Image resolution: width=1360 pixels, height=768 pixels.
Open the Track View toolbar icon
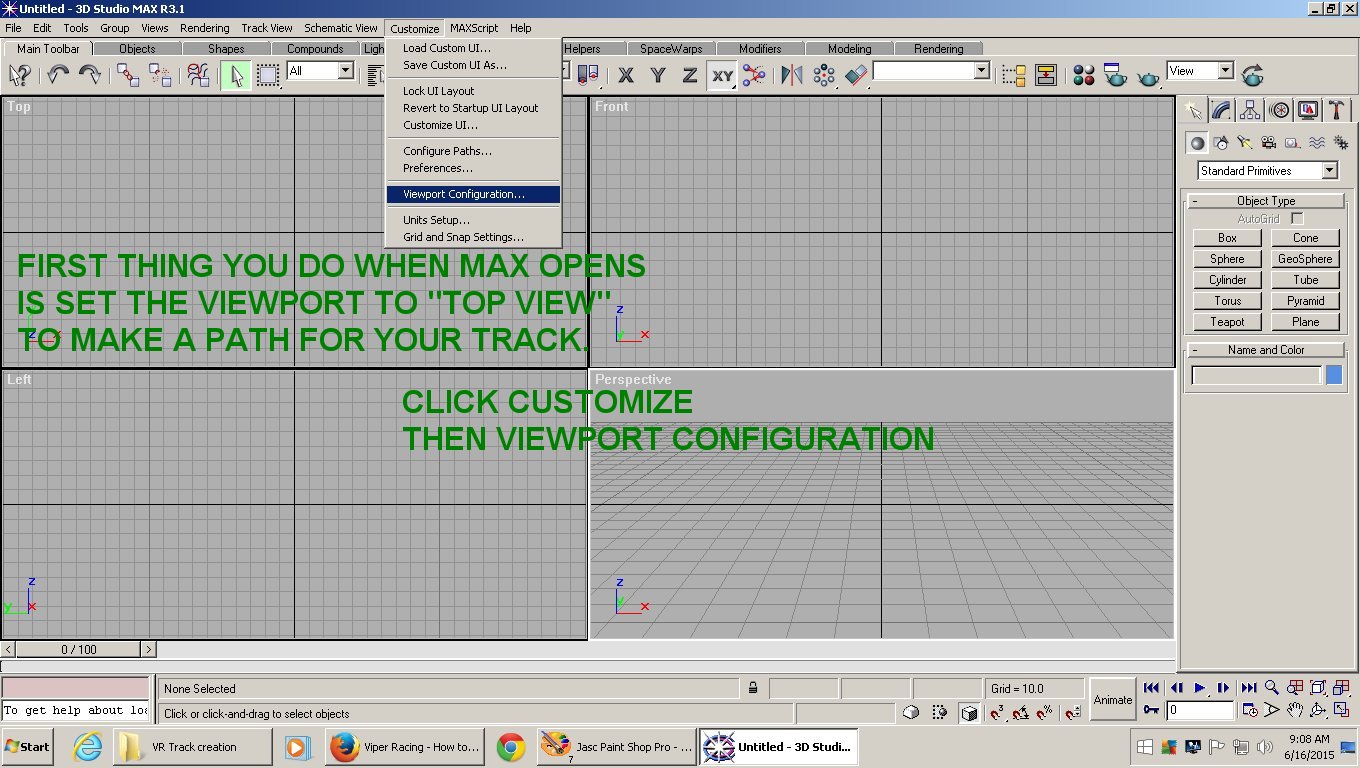tap(1015, 75)
